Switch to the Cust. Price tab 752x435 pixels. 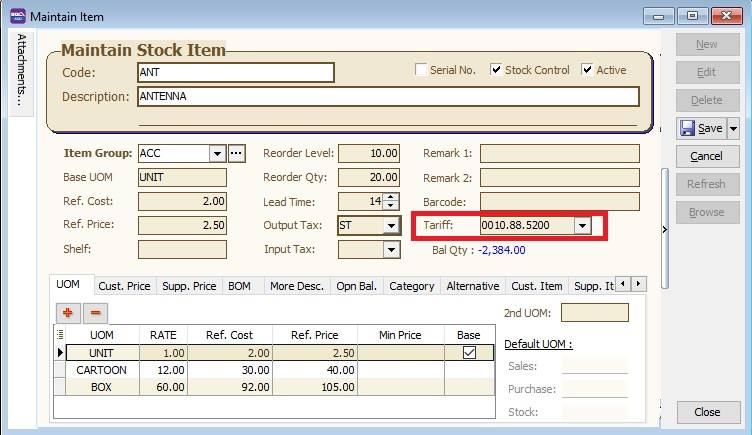click(x=124, y=286)
